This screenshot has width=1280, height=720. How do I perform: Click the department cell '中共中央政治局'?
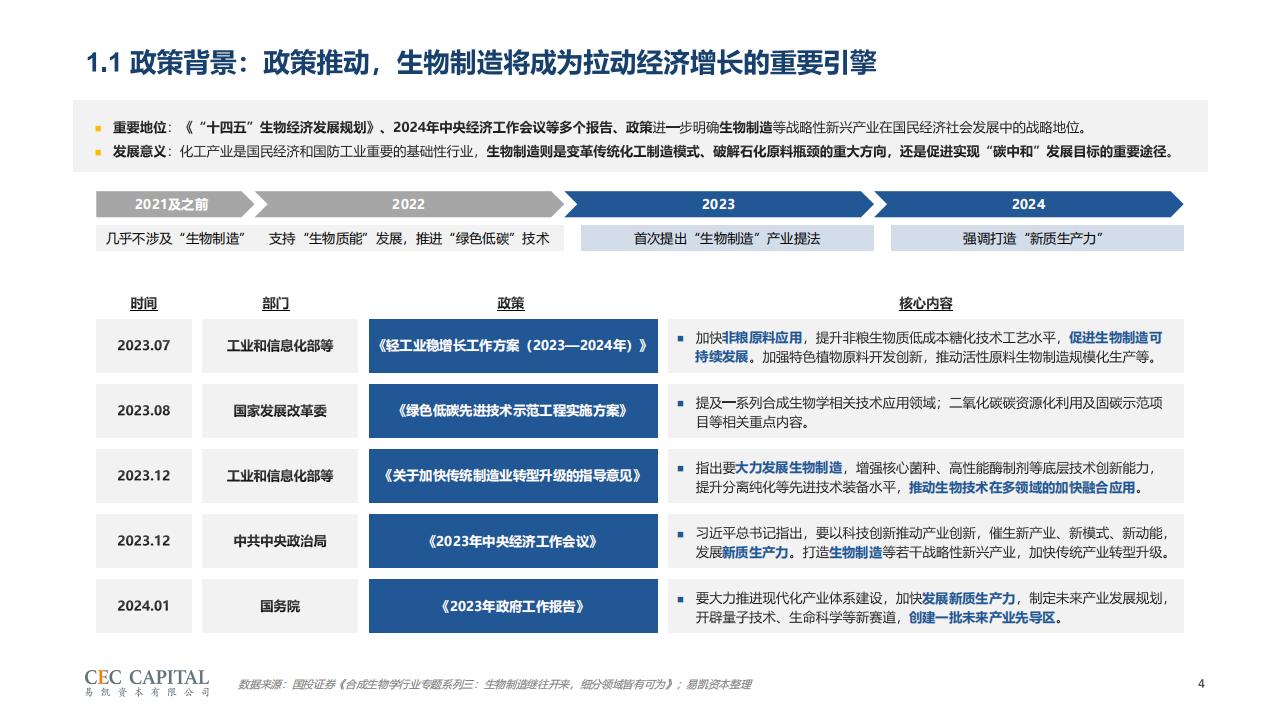[280, 541]
